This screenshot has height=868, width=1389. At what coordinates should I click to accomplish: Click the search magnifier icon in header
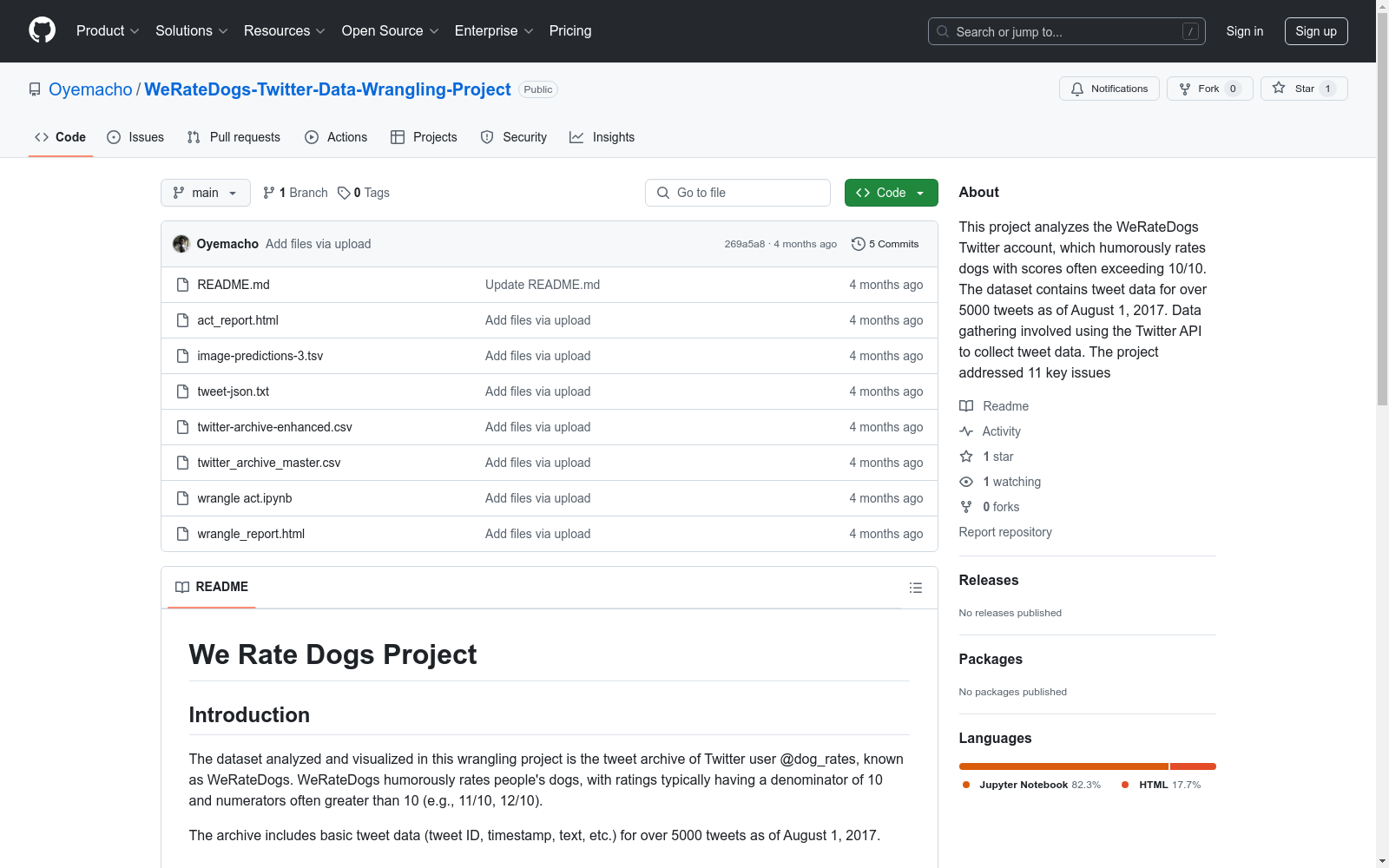click(x=943, y=31)
